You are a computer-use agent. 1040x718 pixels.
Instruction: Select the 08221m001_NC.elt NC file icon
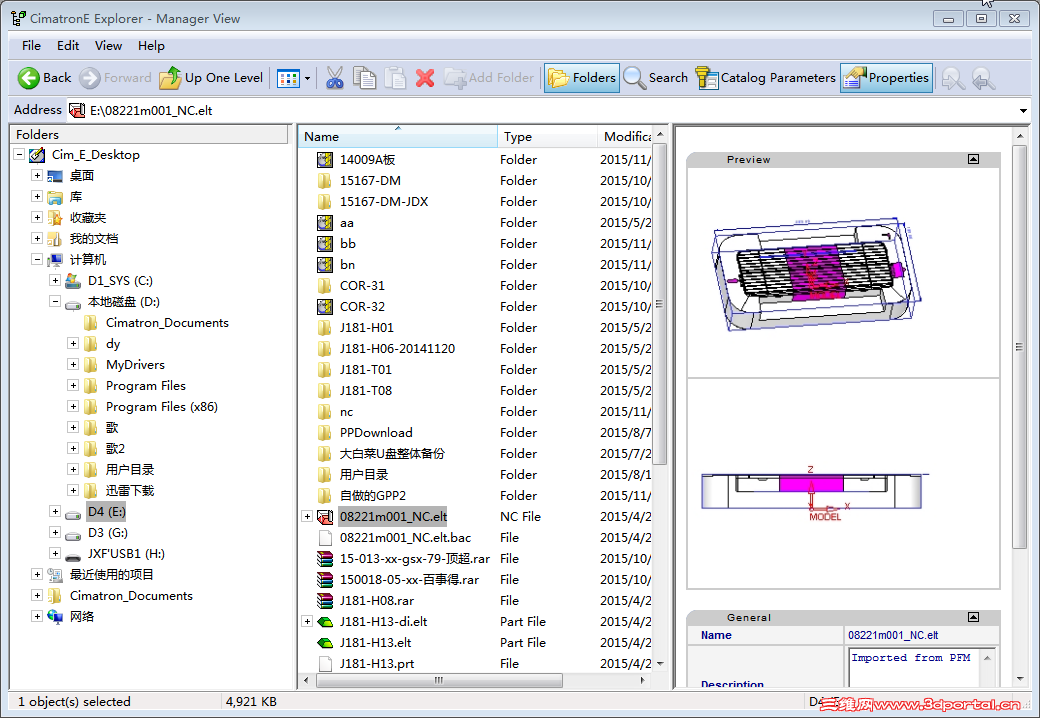(324, 516)
